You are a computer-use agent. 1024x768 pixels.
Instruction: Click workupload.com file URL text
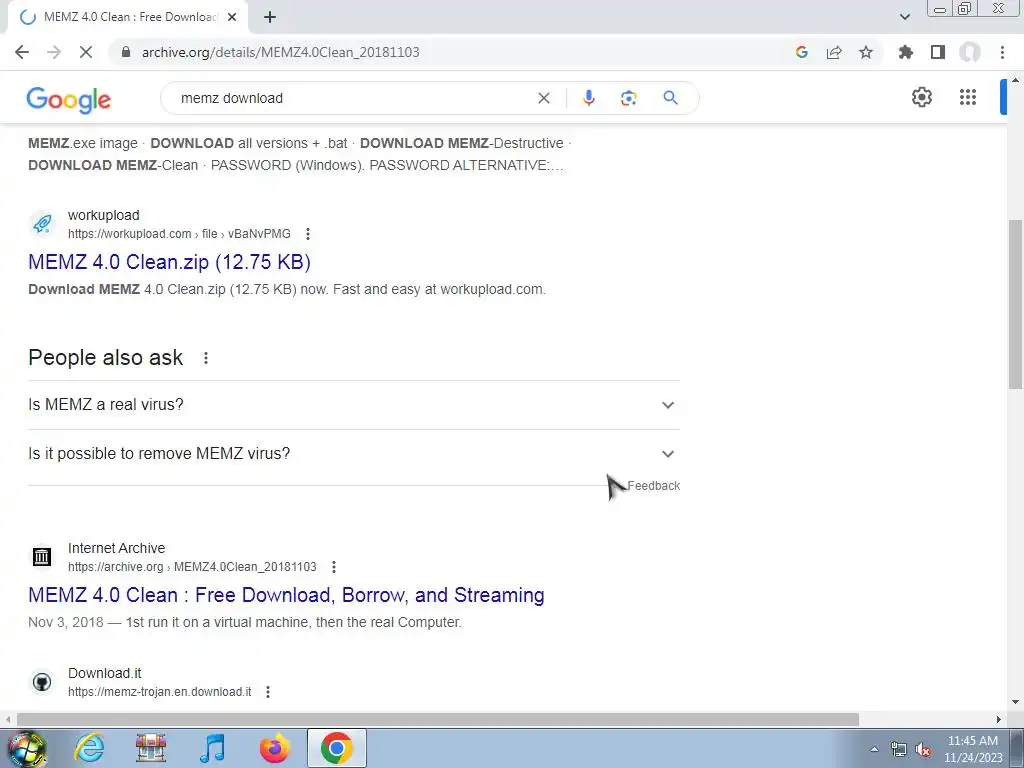pos(179,234)
